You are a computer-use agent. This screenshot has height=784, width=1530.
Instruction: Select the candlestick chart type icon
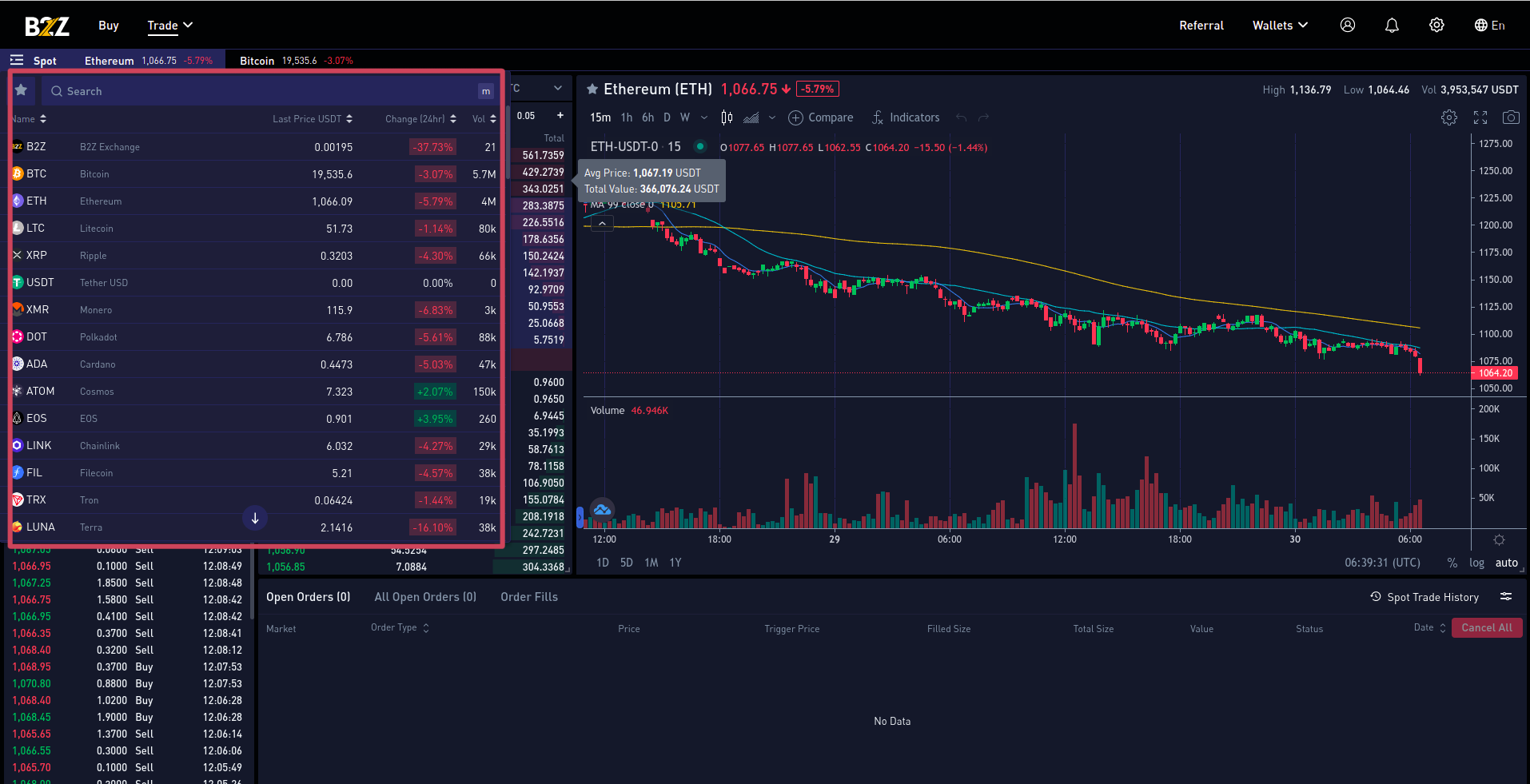[727, 117]
